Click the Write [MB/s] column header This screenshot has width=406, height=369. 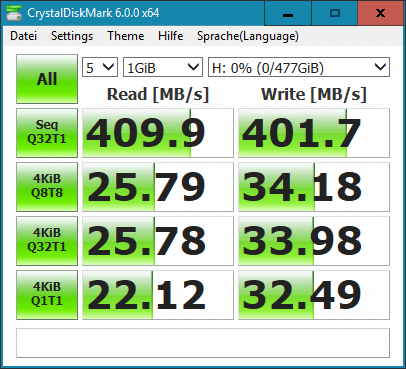tap(314, 94)
